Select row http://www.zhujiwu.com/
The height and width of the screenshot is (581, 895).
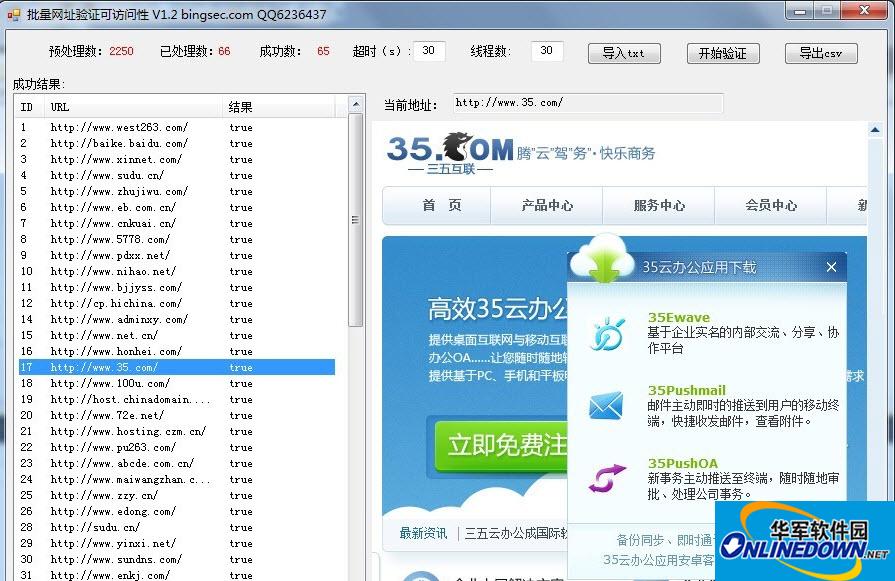coord(175,191)
